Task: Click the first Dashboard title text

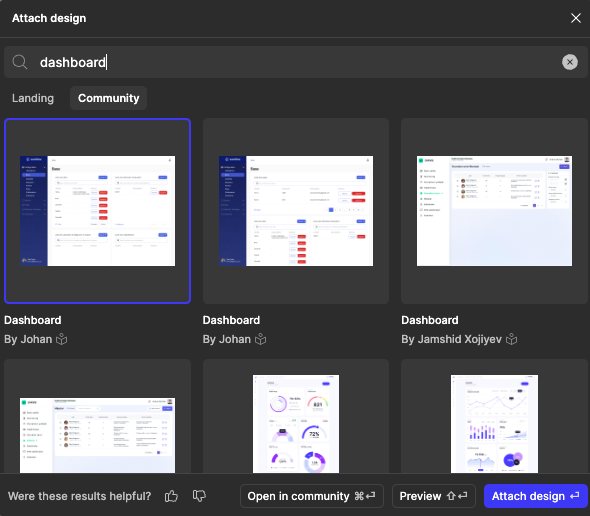Action: [33, 320]
